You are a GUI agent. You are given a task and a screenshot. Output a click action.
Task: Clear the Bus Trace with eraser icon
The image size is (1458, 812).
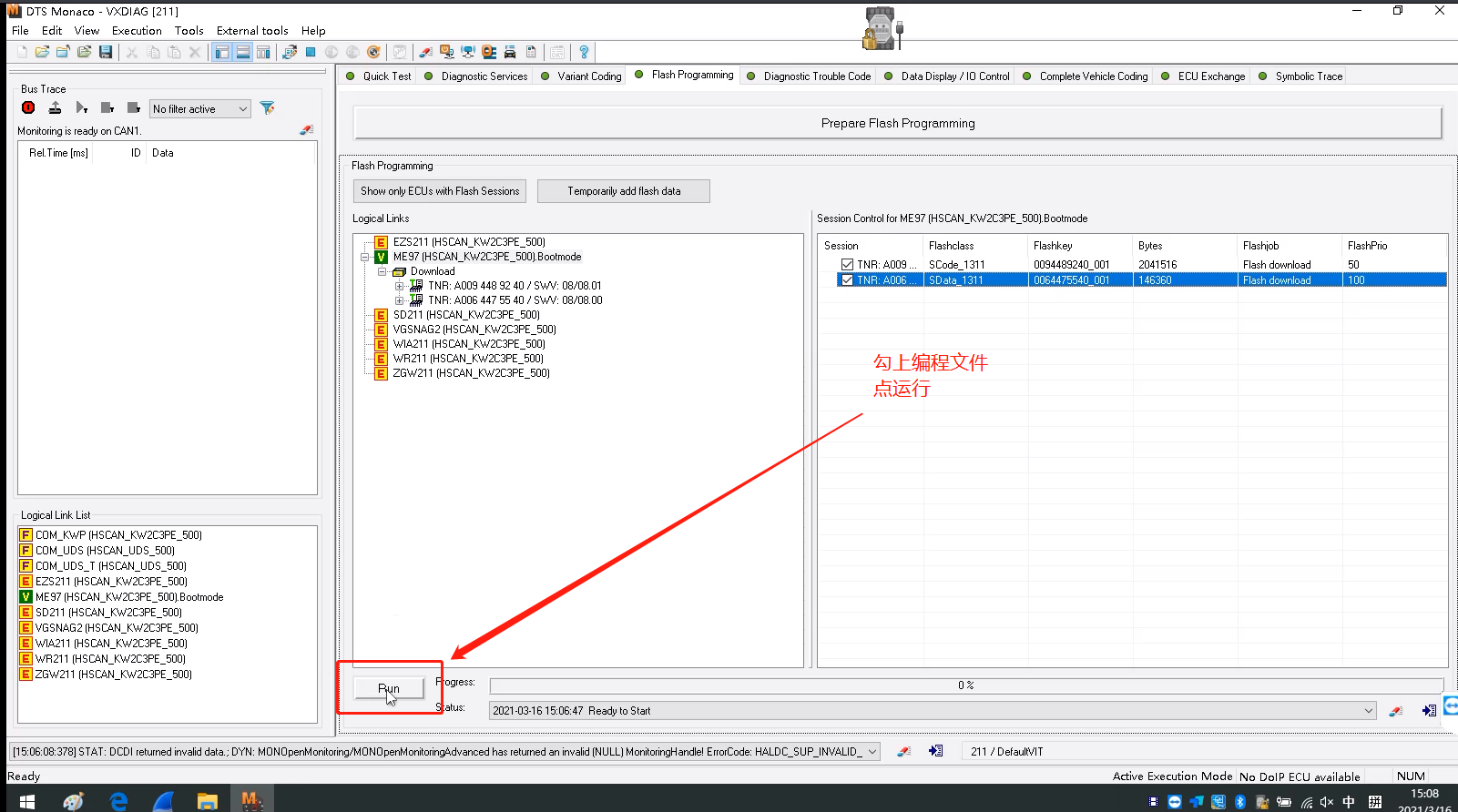tap(306, 130)
